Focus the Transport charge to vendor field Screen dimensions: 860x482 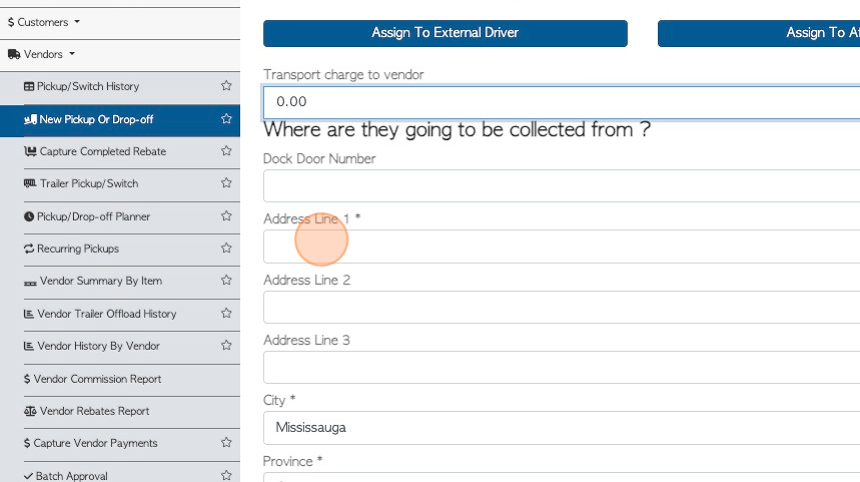click(561, 102)
